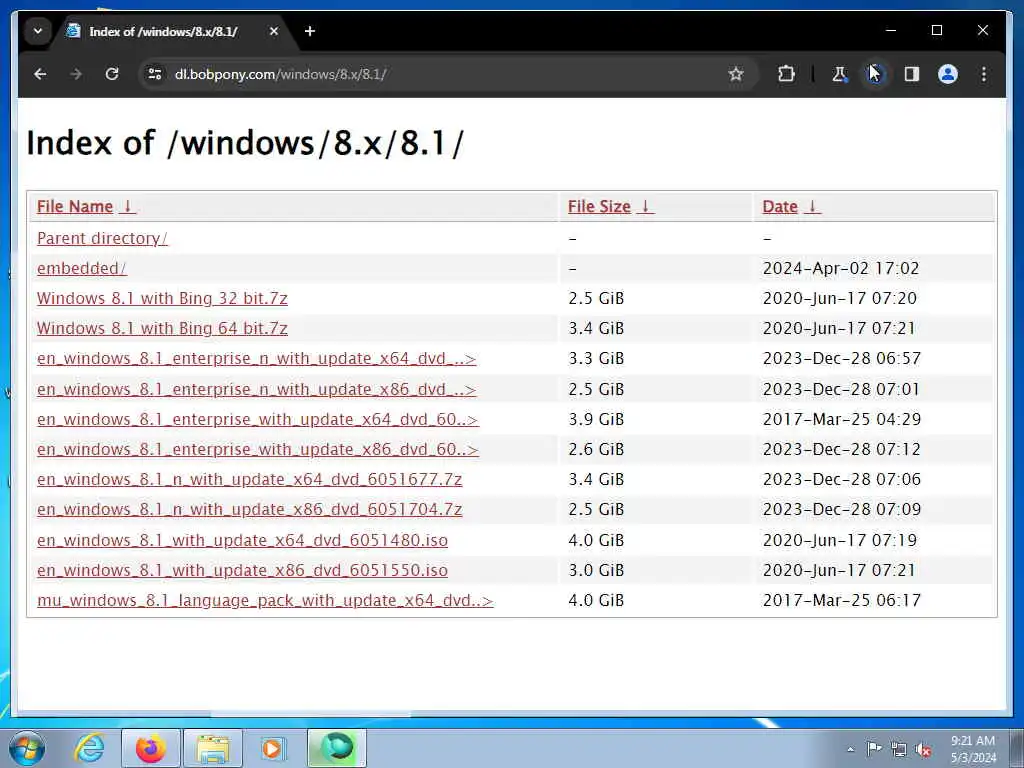The width and height of the screenshot is (1024, 768).
Task: Sort by File Name column
Action: pos(74,206)
